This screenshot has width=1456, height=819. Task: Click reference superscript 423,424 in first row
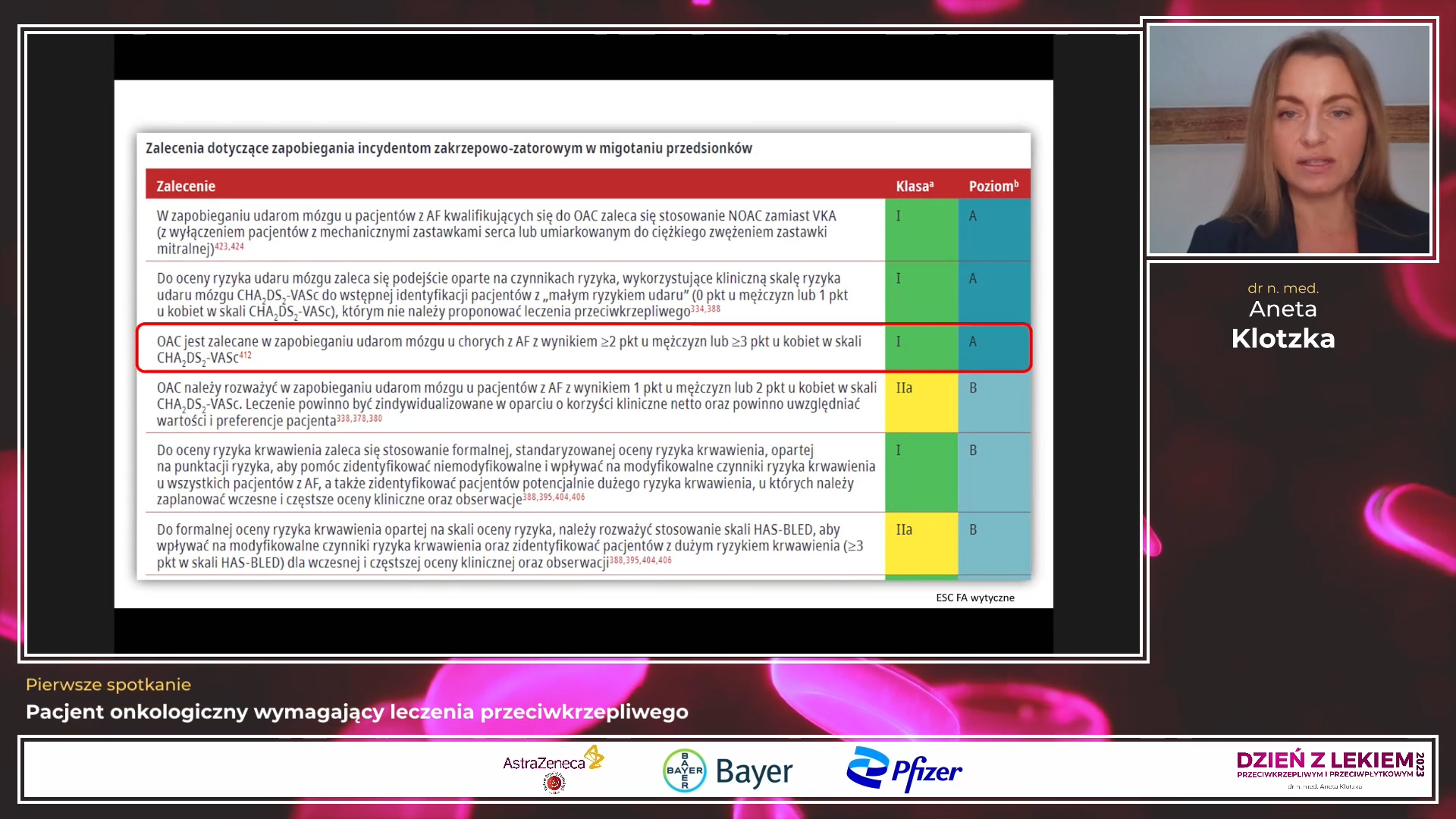(x=229, y=246)
